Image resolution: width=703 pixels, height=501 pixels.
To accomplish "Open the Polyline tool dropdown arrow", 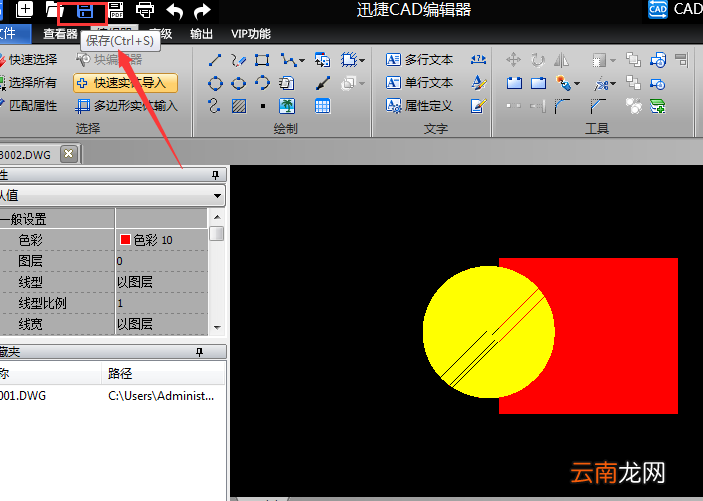I will tap(302, 60).
